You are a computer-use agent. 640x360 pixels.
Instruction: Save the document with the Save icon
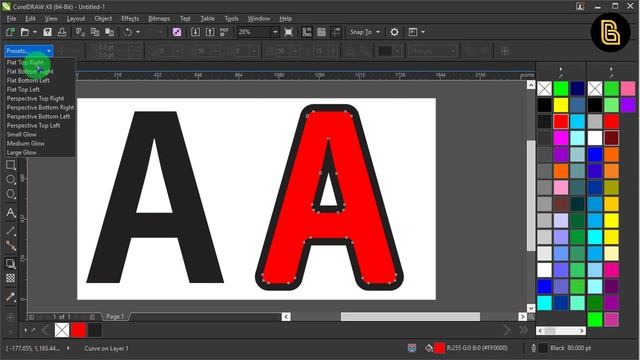(47, 32)
